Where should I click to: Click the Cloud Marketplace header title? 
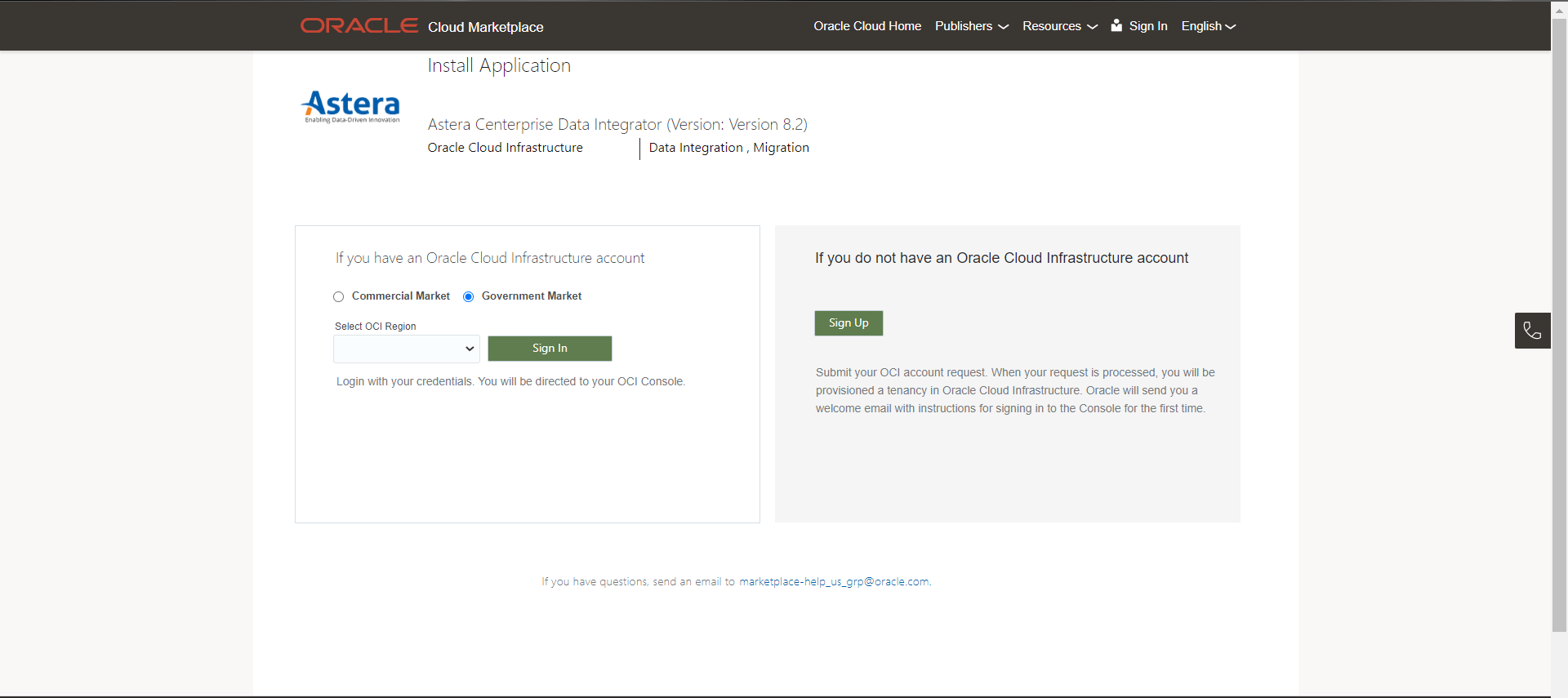(x=485, y=27)
